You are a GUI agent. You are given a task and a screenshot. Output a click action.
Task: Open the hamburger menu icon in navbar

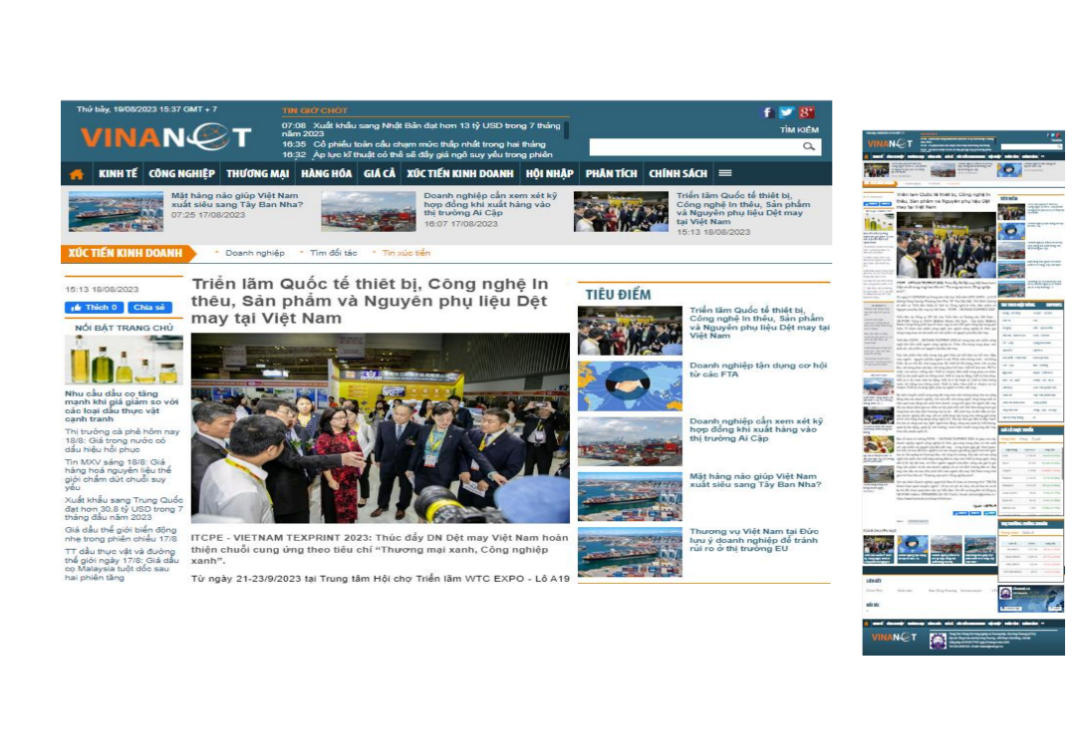point(725,174)
